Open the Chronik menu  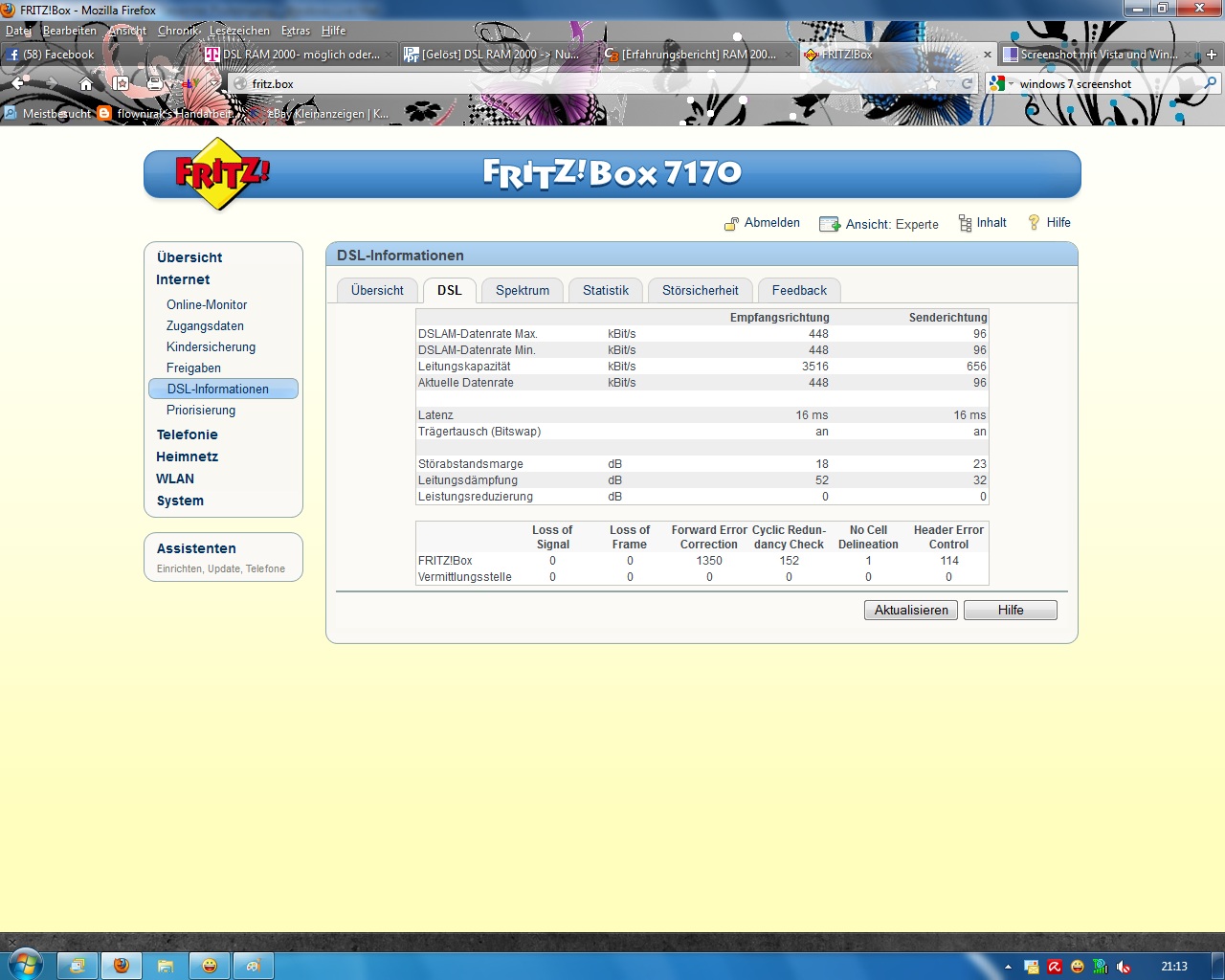point(178,31)
